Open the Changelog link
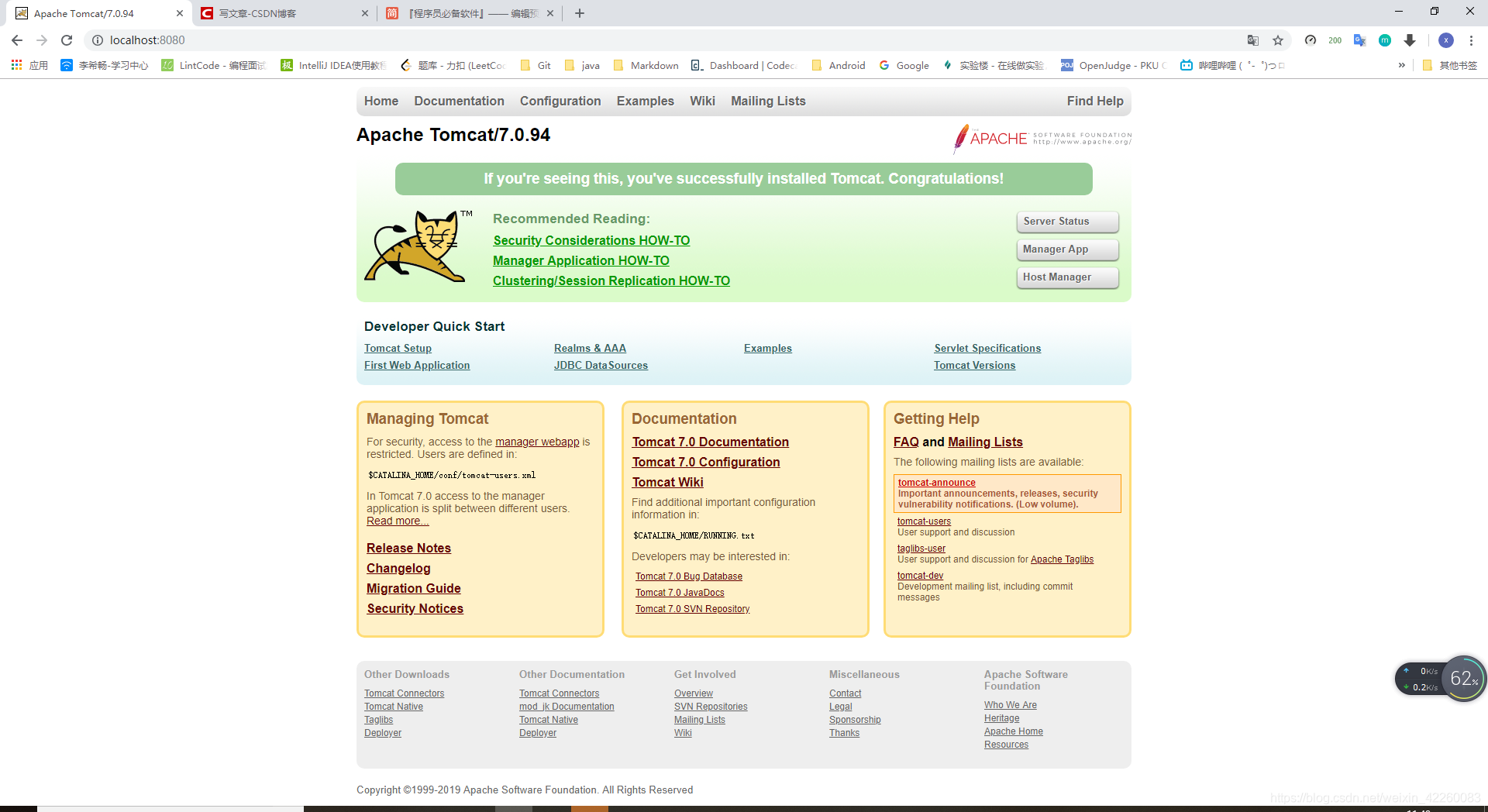The image size is (1488, 812). click(398, 568)
